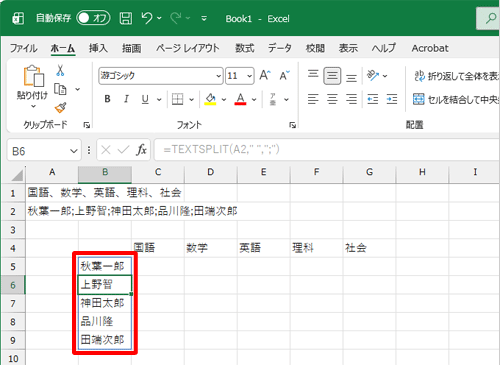This screenshot has width=500, height=365.
Task: Click the Increase Font Size icon
Action: [265, 75]
